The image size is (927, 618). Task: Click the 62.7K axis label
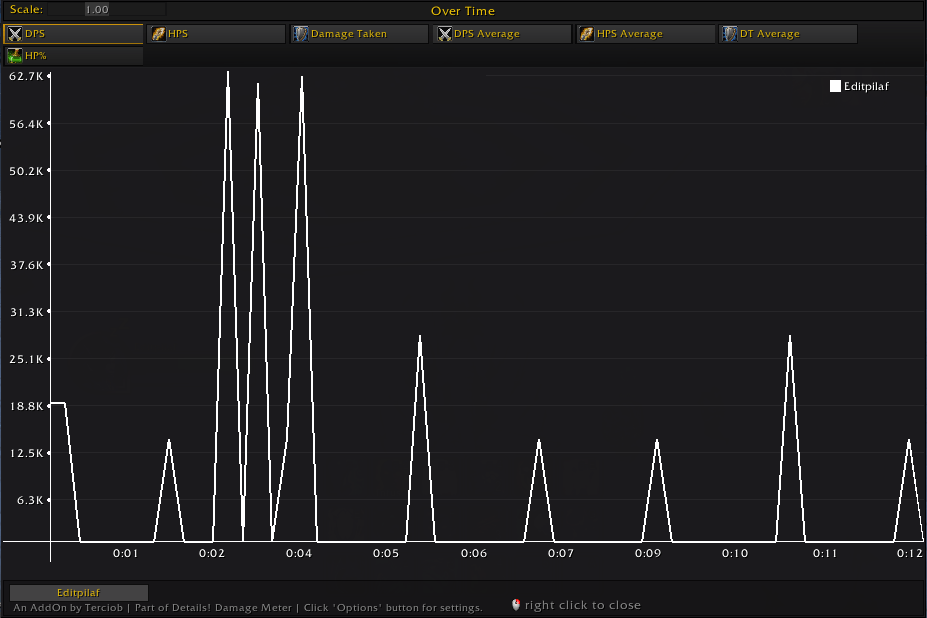(26, 76)
